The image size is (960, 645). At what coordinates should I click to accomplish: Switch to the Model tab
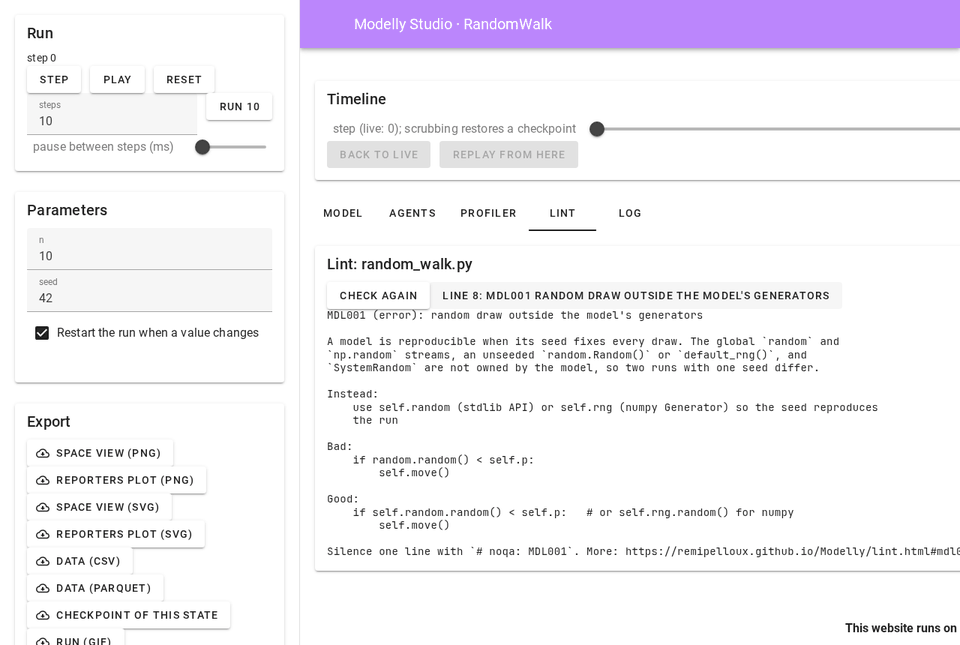pyautogui.click(x=343, y=213)
